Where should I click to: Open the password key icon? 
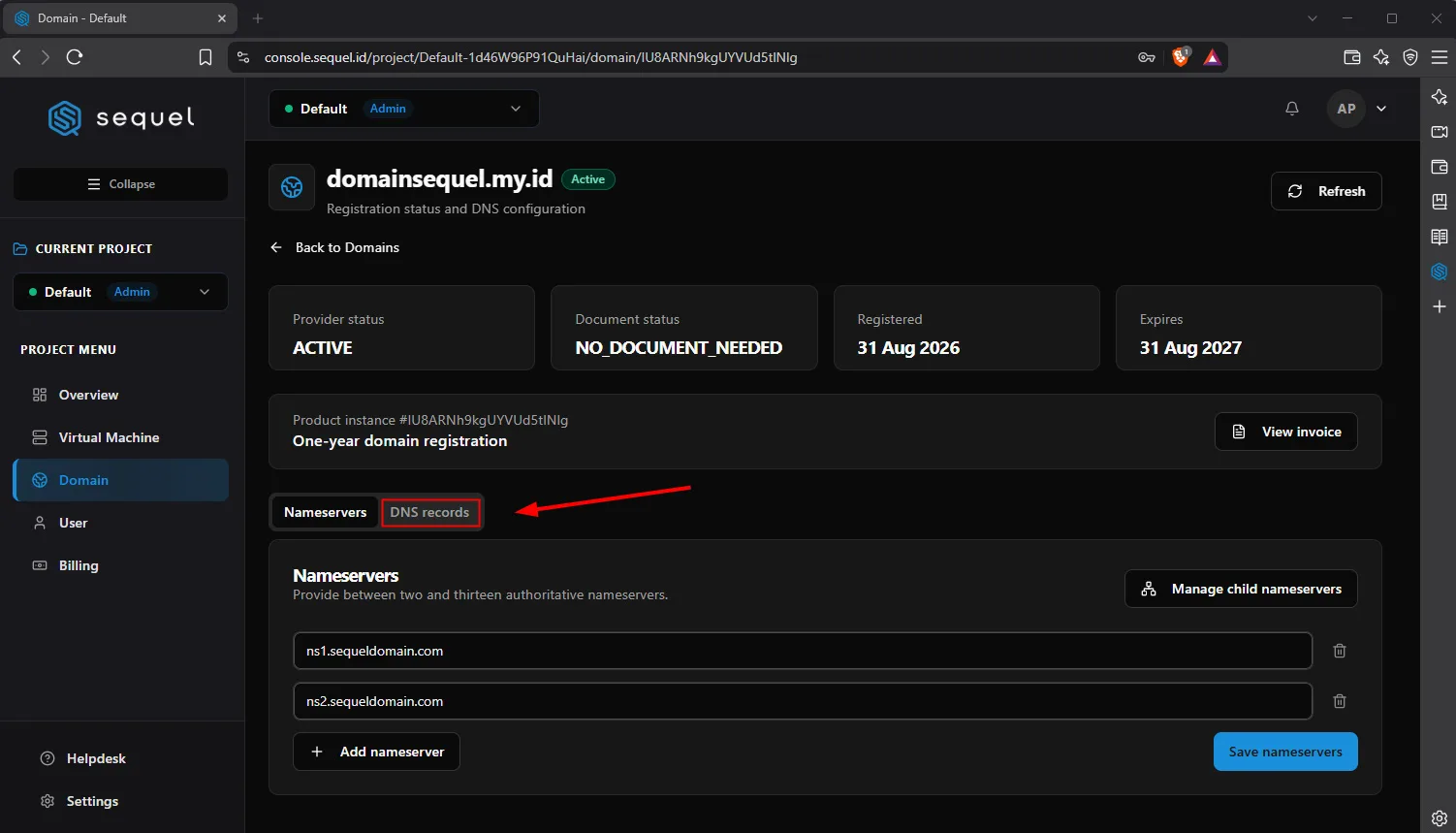1147,57
